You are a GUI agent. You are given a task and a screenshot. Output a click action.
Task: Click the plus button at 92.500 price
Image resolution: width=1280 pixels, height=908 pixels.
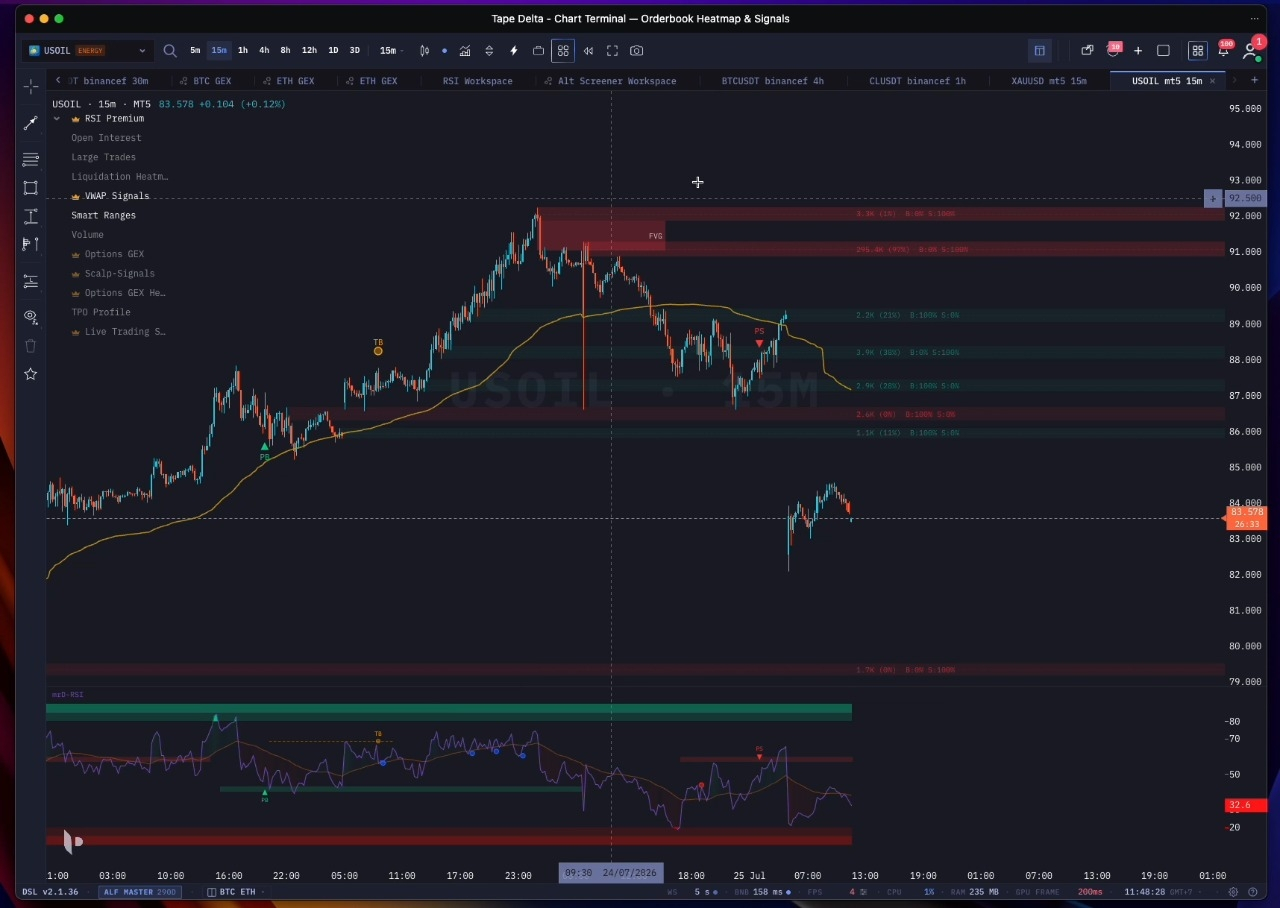(1213, 198)
